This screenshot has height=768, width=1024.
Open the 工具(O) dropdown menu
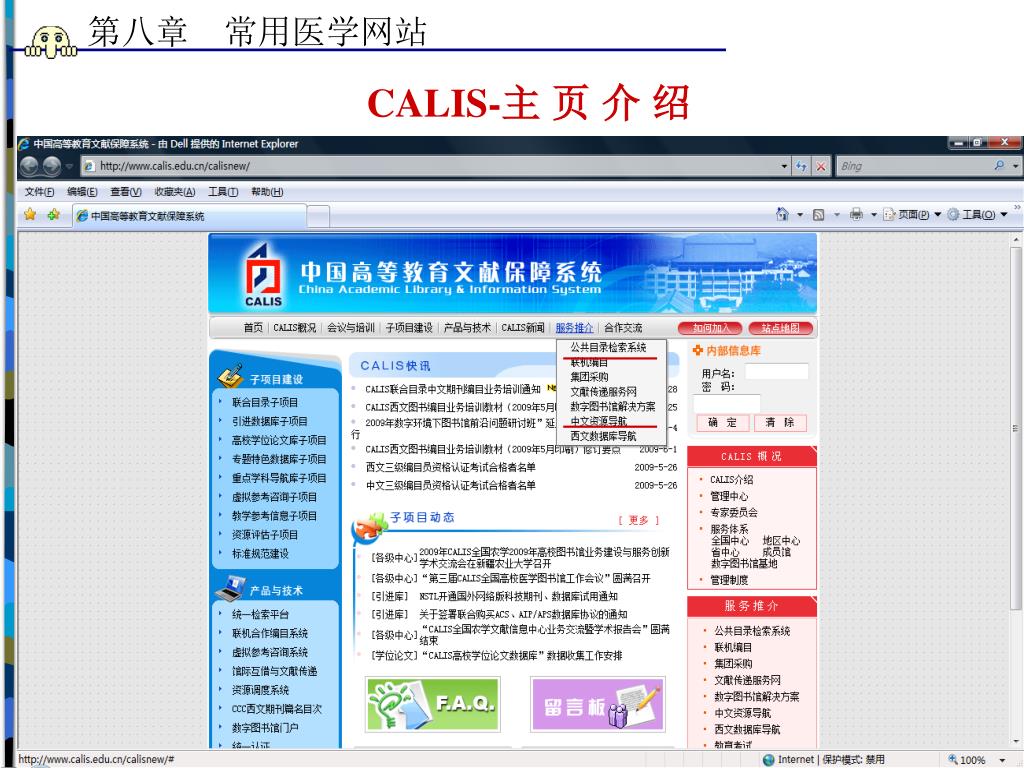[977, 214]
